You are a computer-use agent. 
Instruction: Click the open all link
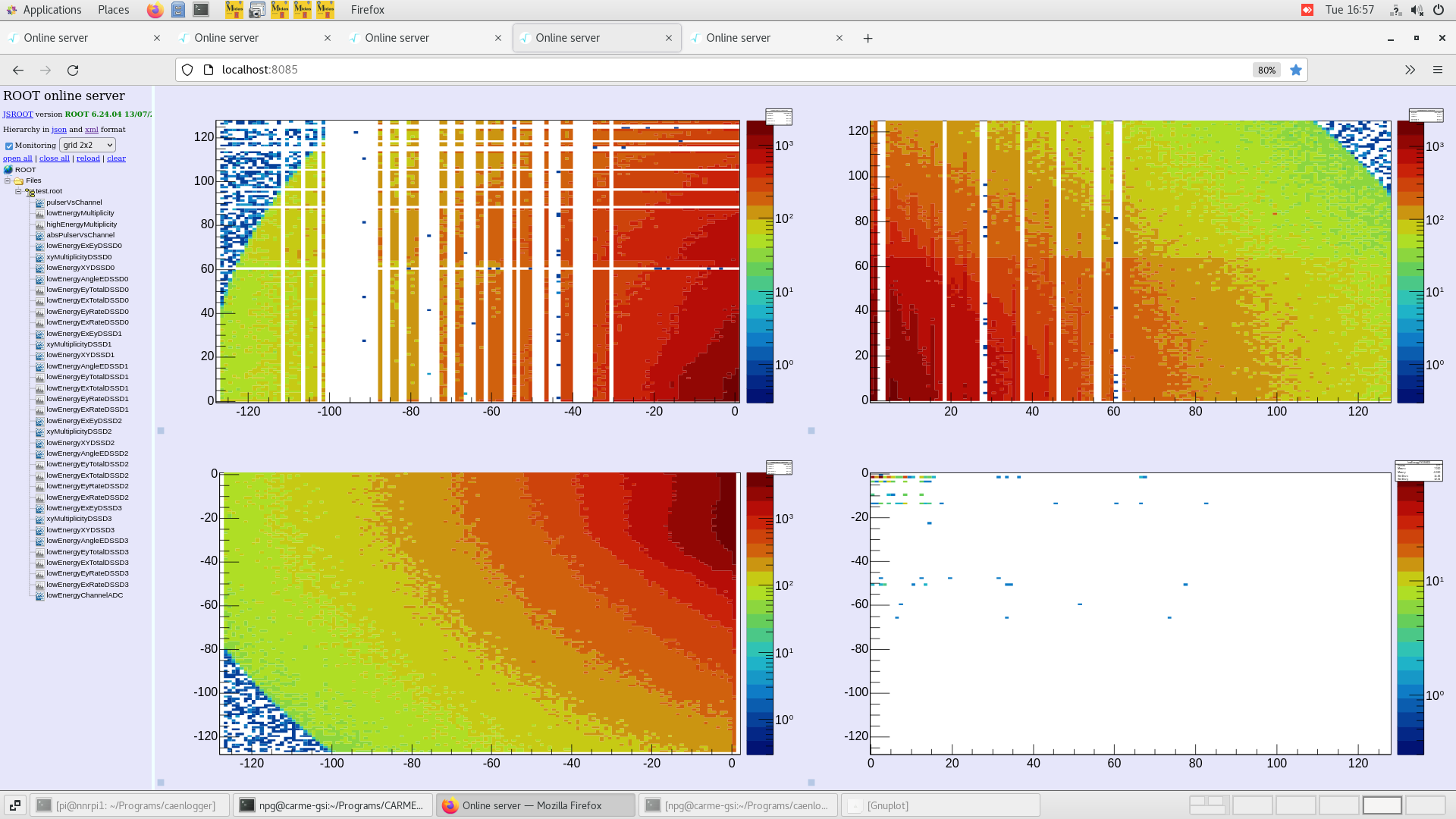click(x=17, y=158)
